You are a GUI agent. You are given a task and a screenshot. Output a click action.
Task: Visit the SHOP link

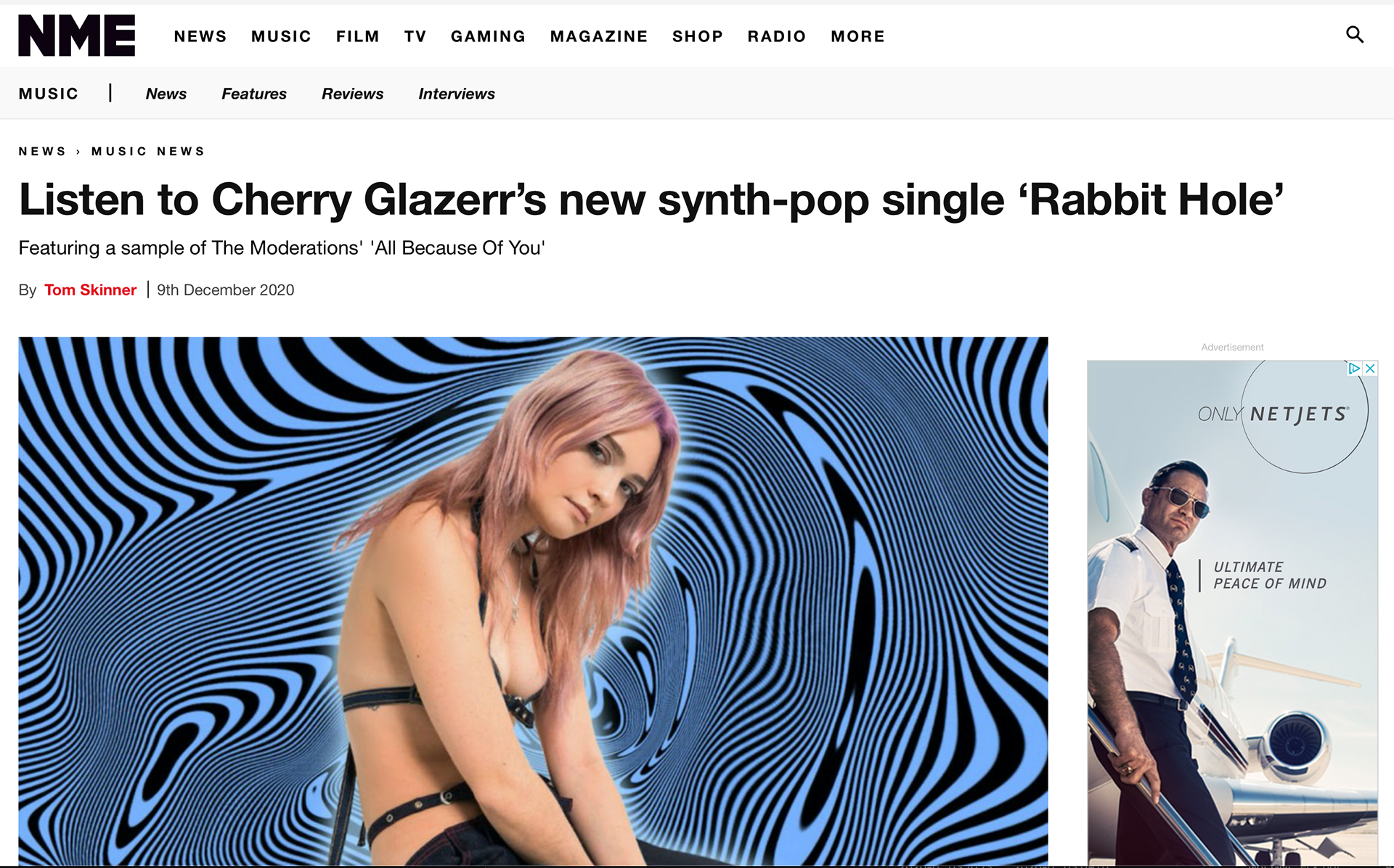pyautogui.click(x=698, y=36)
